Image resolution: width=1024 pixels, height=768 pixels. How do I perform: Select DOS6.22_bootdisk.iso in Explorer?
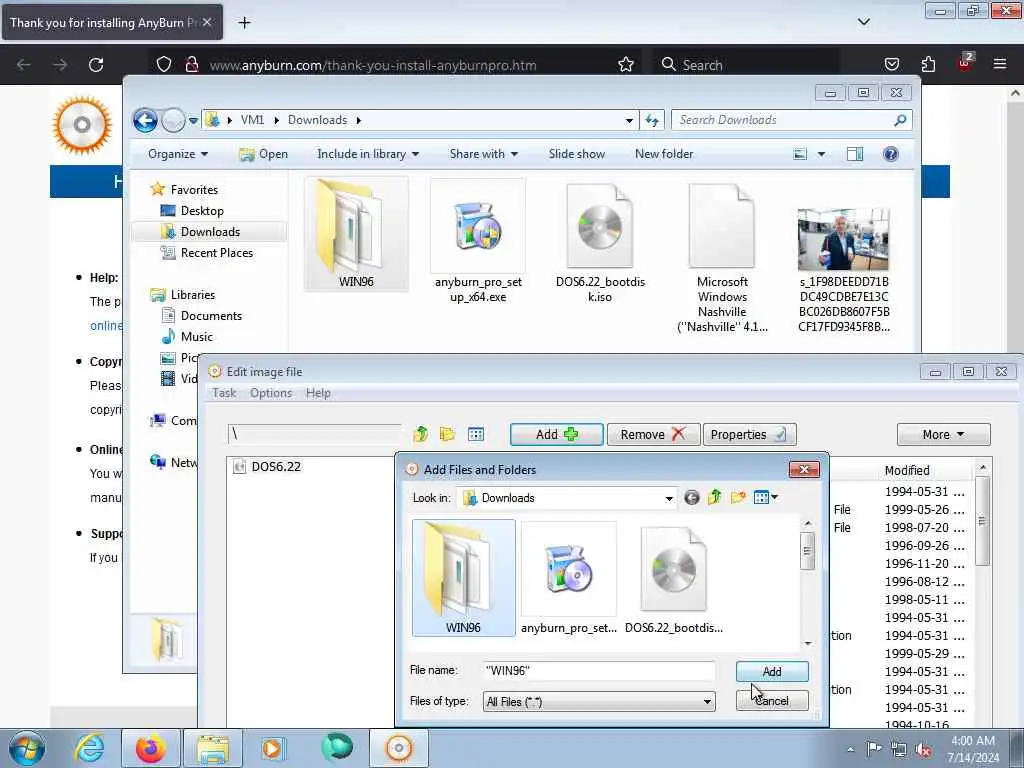[600, 242]
